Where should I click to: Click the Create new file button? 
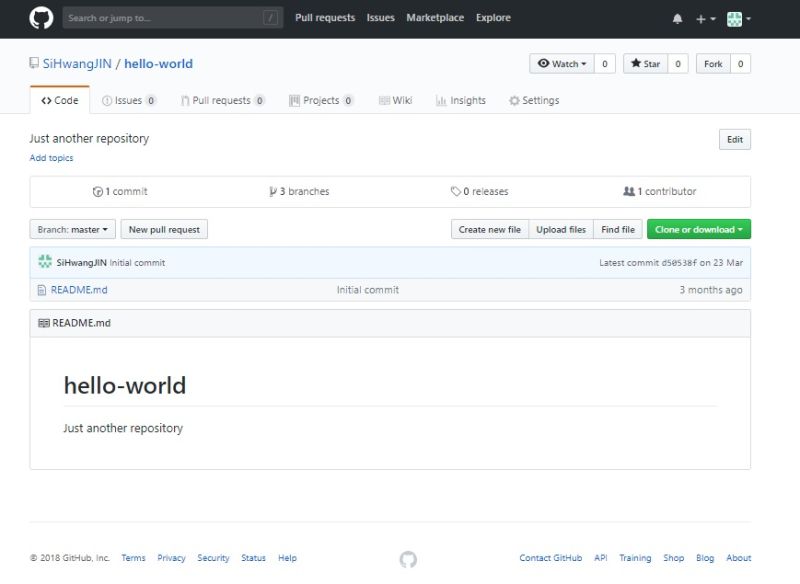pos(490,230)
